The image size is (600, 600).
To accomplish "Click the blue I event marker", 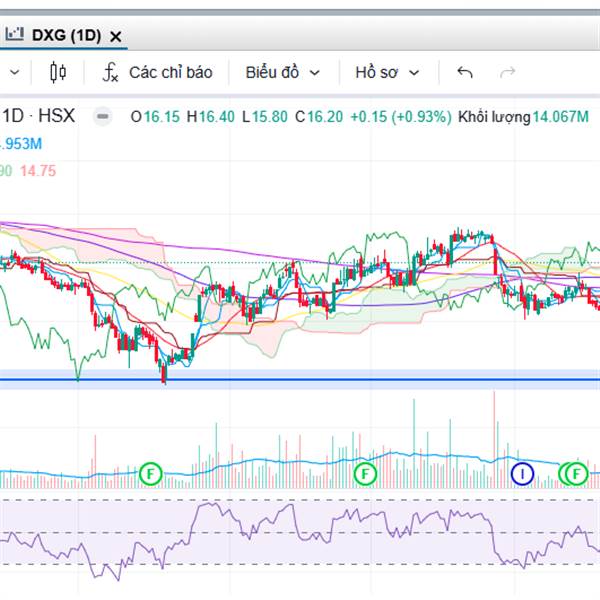I will [x=522, y=473].
